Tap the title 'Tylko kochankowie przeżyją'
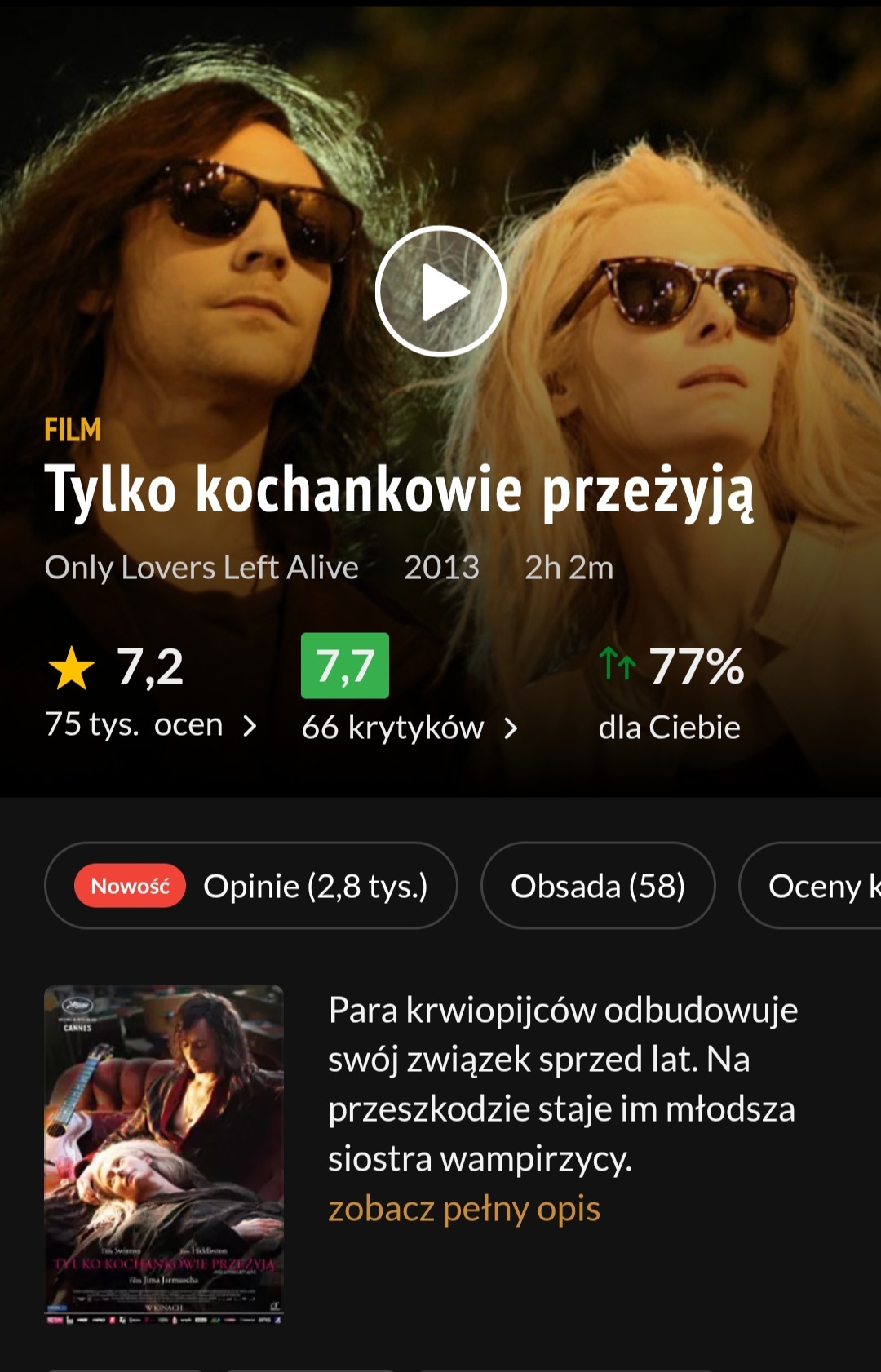881x1372 pixels. [x=399, y=491]
